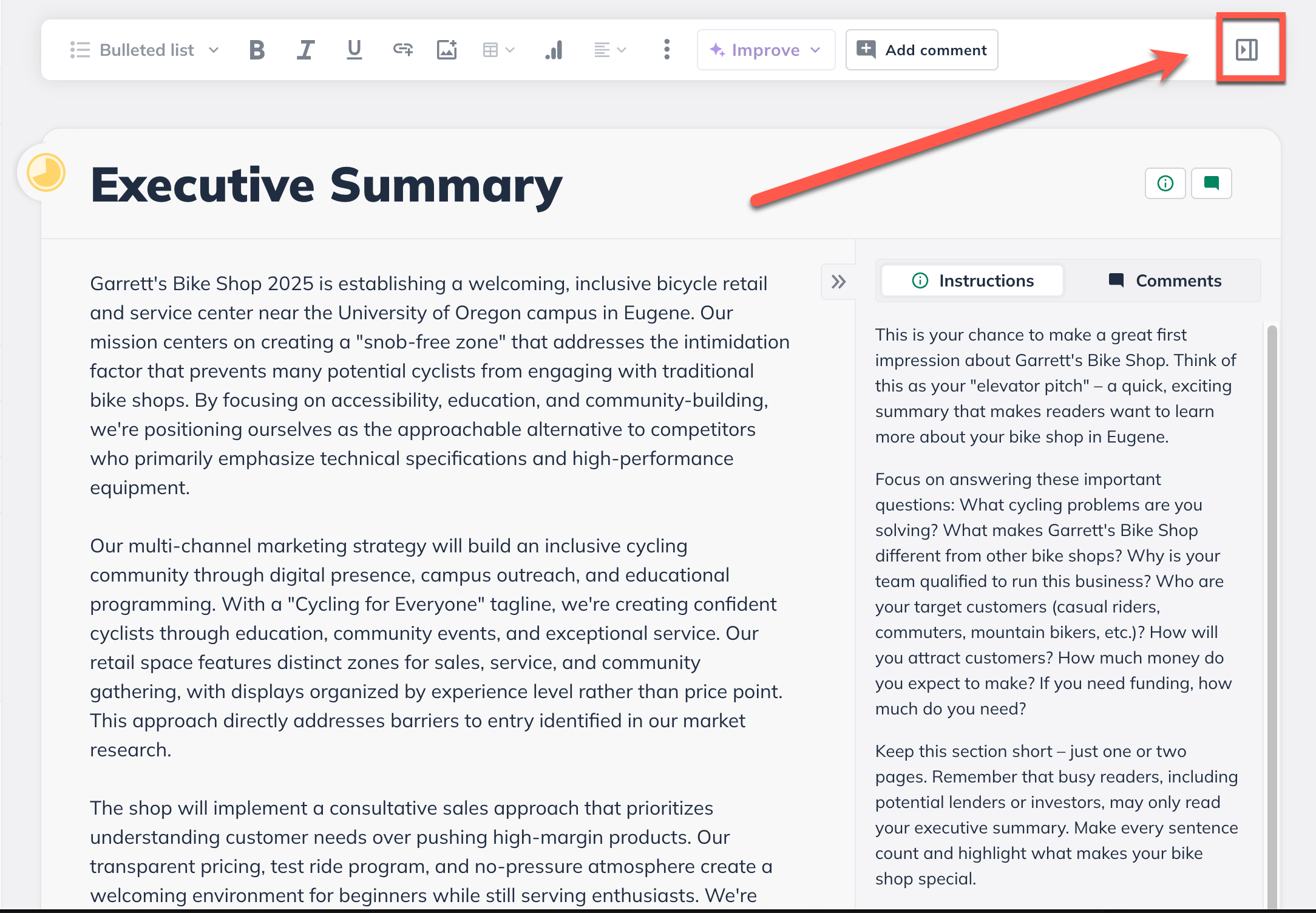Viewport: 1316px width, 913px height.
Task: Expand the Improve AI dropdown
Action: tap(765, 50)
